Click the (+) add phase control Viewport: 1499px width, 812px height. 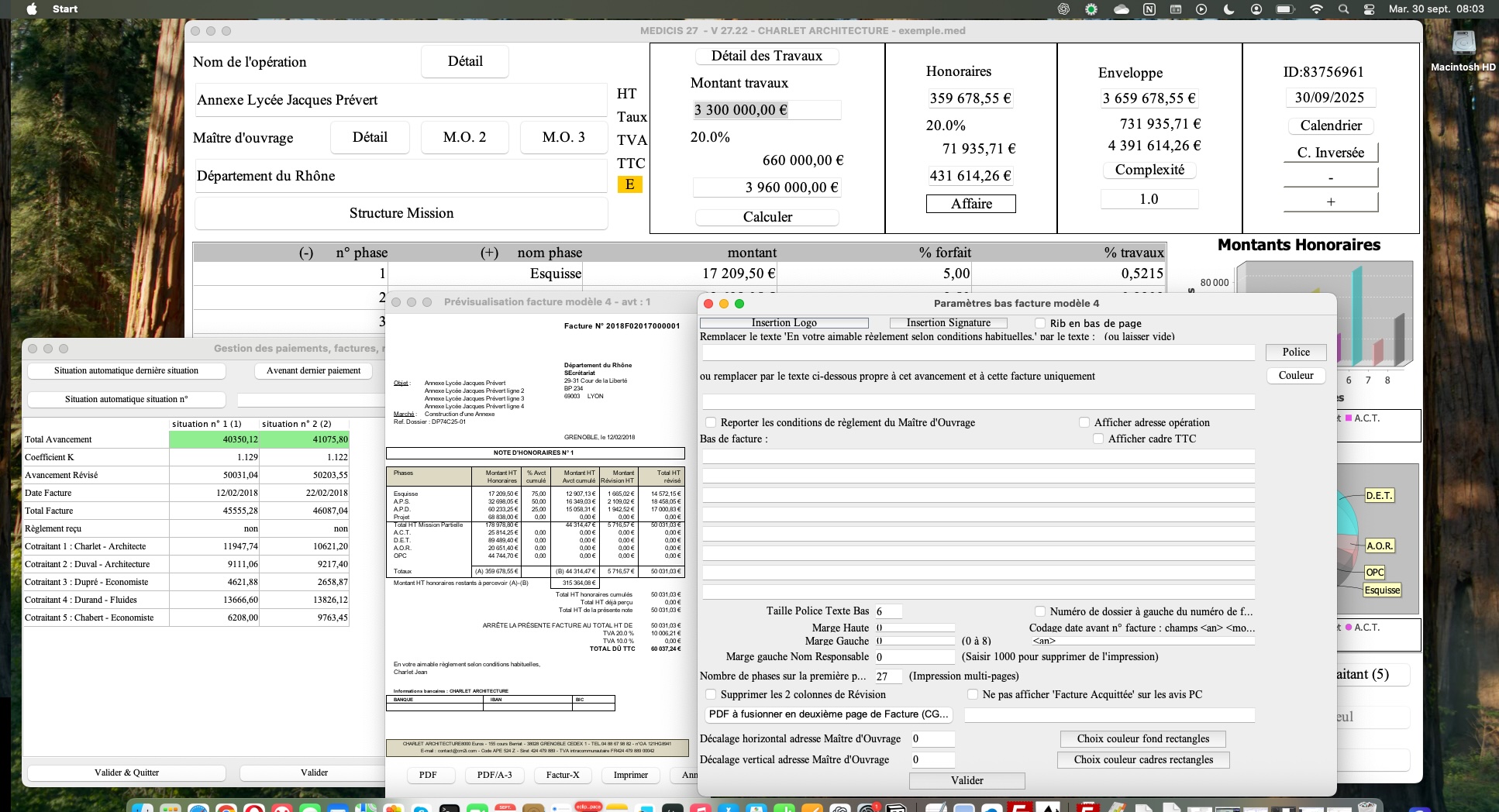click(489, 253)
